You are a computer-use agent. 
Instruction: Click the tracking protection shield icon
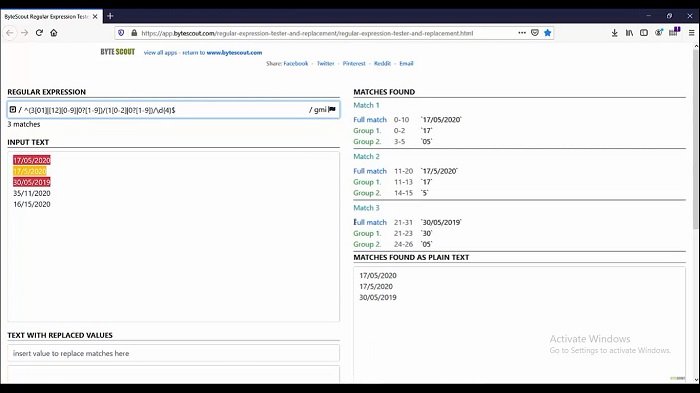[121, 33]
